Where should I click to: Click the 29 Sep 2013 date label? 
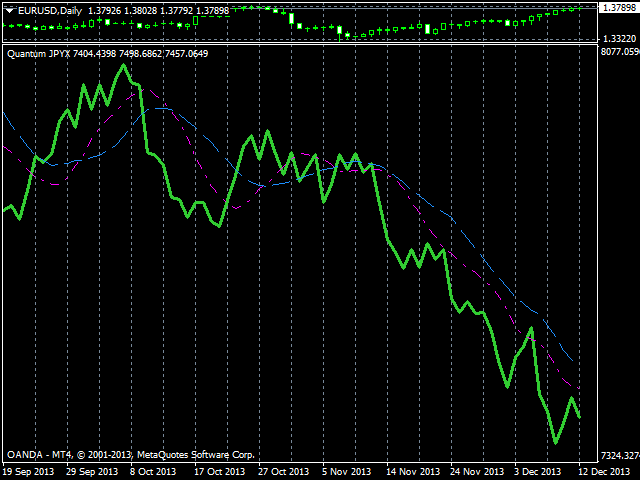92,471
